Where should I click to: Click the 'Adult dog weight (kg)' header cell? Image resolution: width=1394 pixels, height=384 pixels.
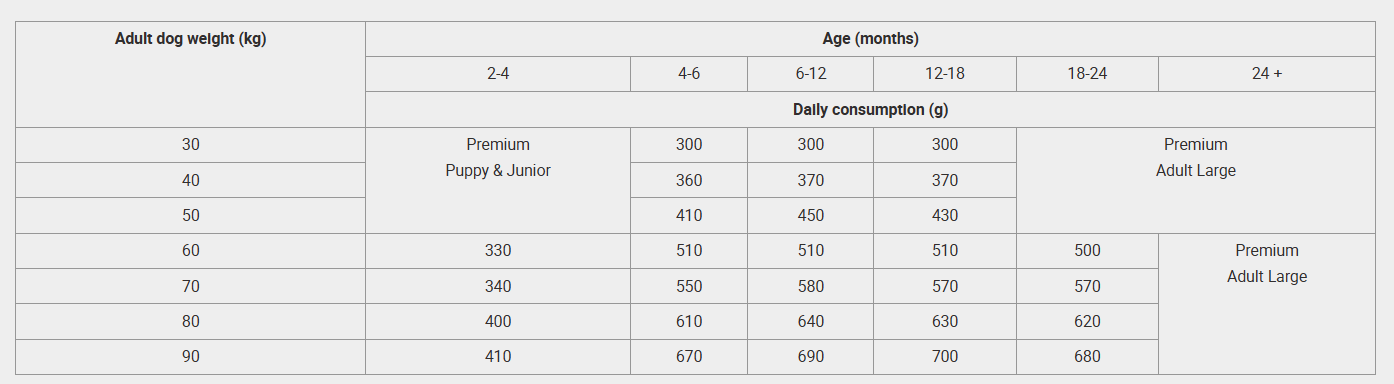(190, 74)
